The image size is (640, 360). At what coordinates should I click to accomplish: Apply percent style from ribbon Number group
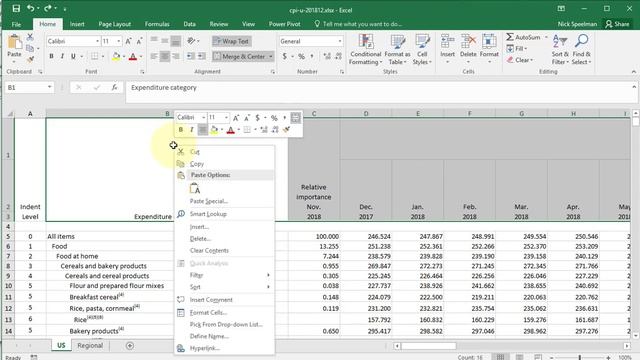pos(301,56)
